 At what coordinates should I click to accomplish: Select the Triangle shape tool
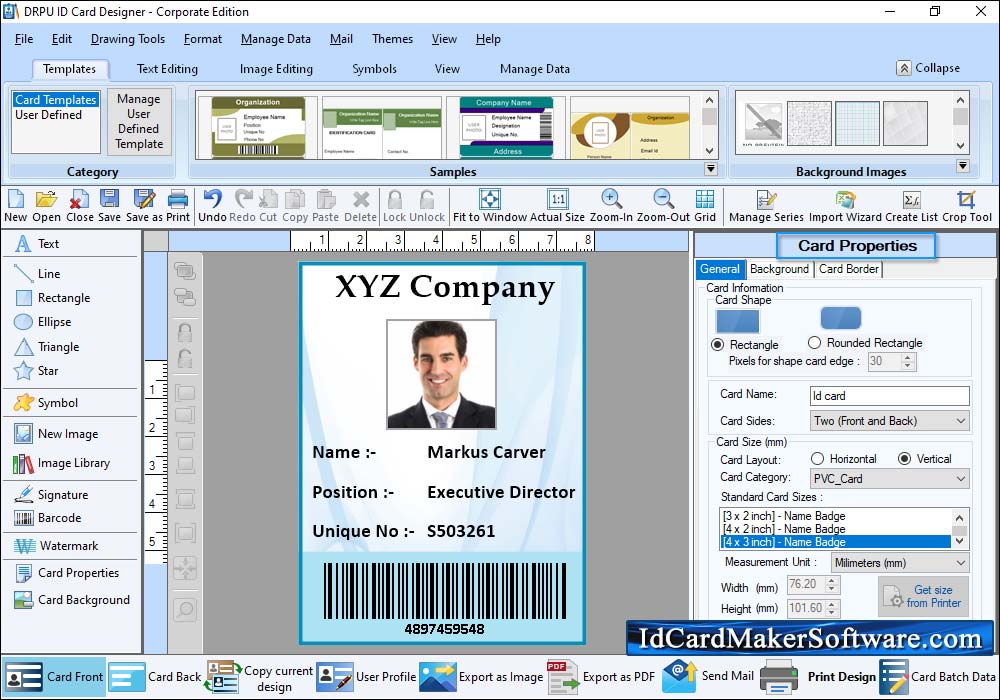47,347
